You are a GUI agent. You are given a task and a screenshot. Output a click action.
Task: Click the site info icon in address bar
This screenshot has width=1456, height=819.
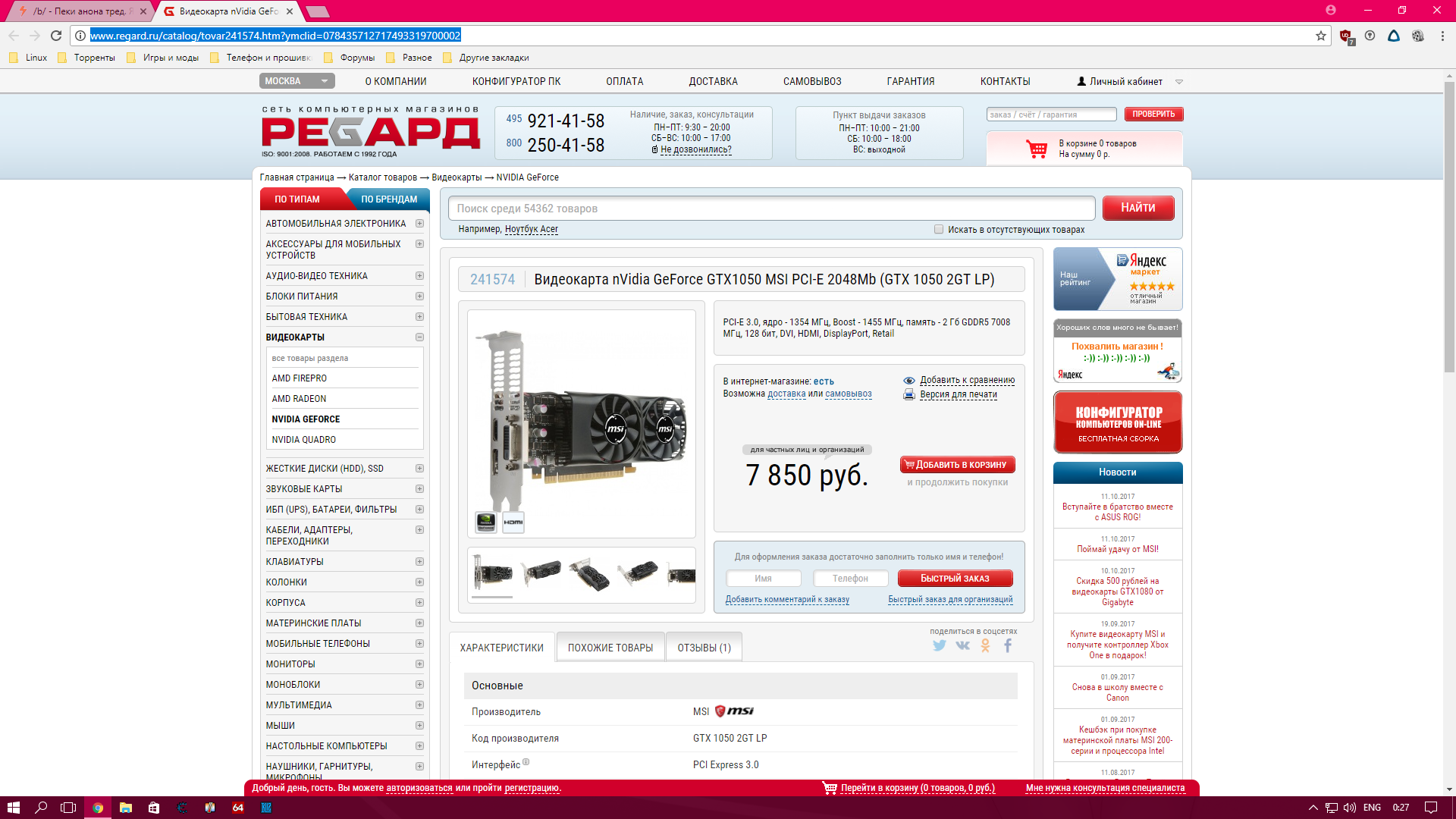tap(80, 36)
